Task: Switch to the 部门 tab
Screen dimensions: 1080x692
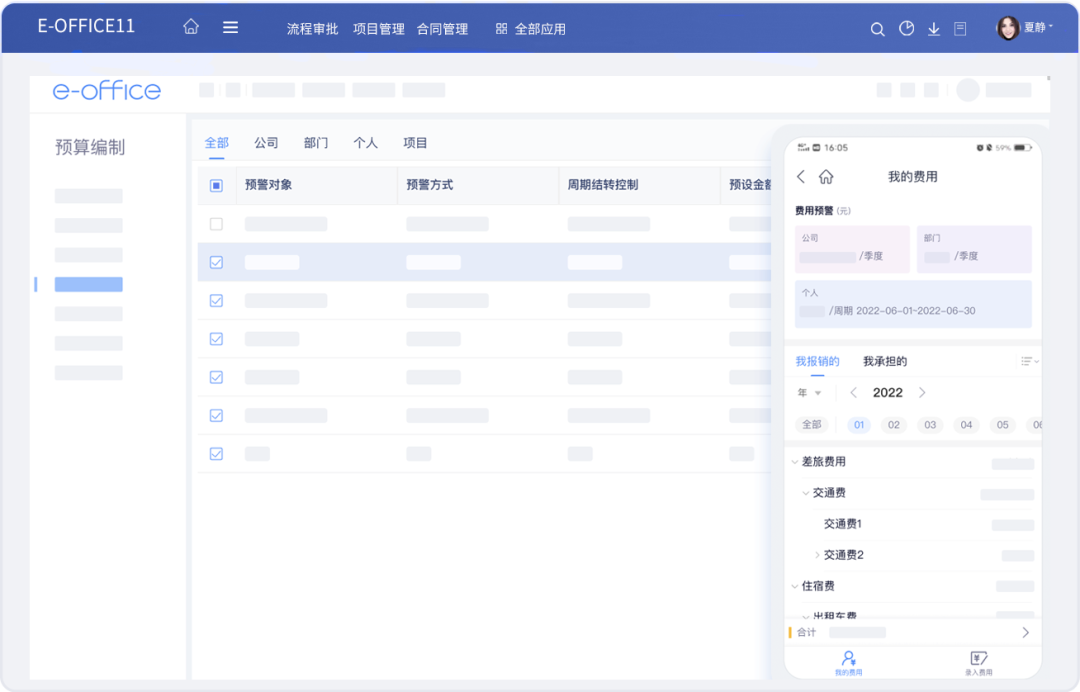Action: click(x=316, y=143)
